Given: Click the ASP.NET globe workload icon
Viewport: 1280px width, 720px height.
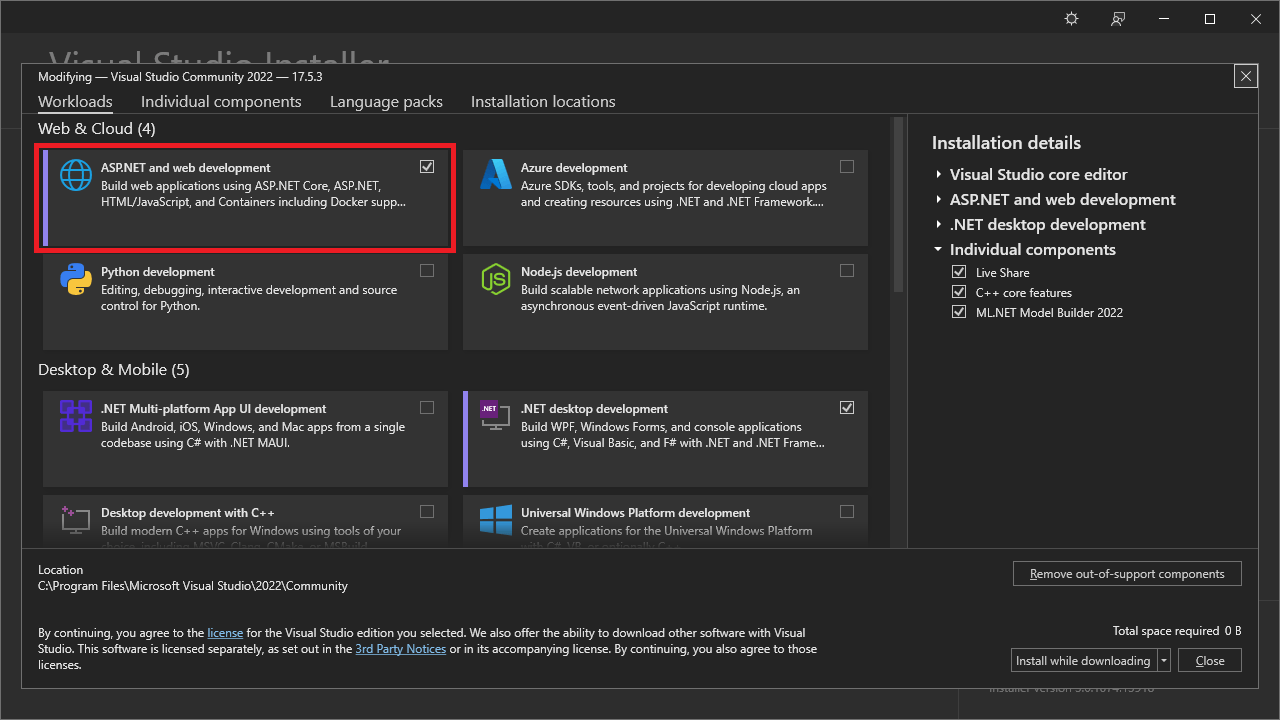Looking at the screenshot, I should coord(76,176).
